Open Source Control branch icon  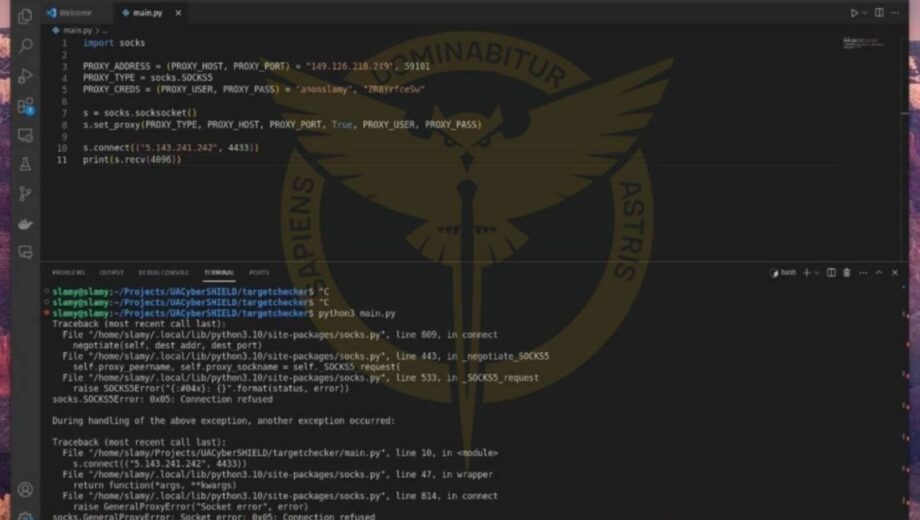point(25,194)
